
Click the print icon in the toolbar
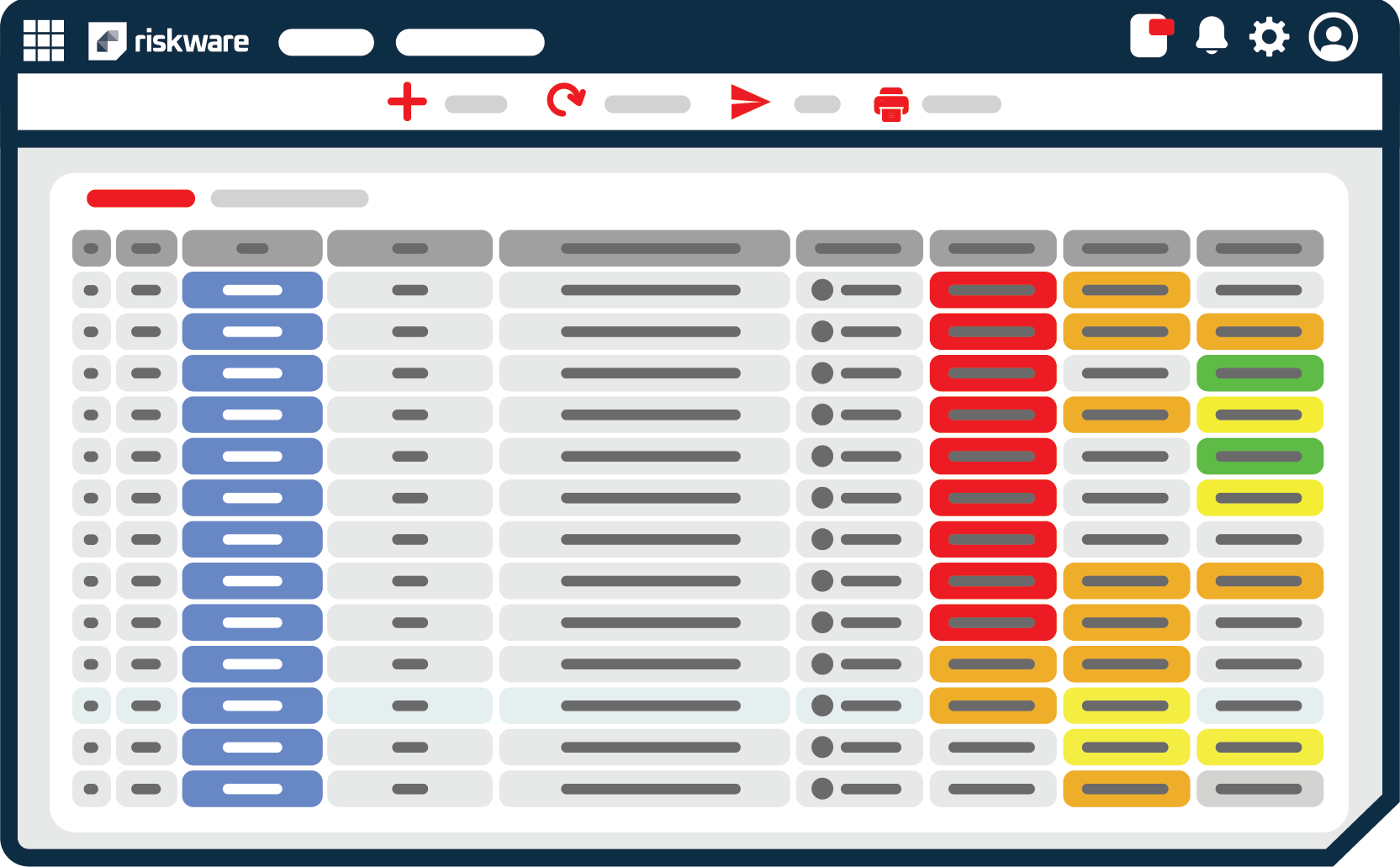(x=890, y=104)
